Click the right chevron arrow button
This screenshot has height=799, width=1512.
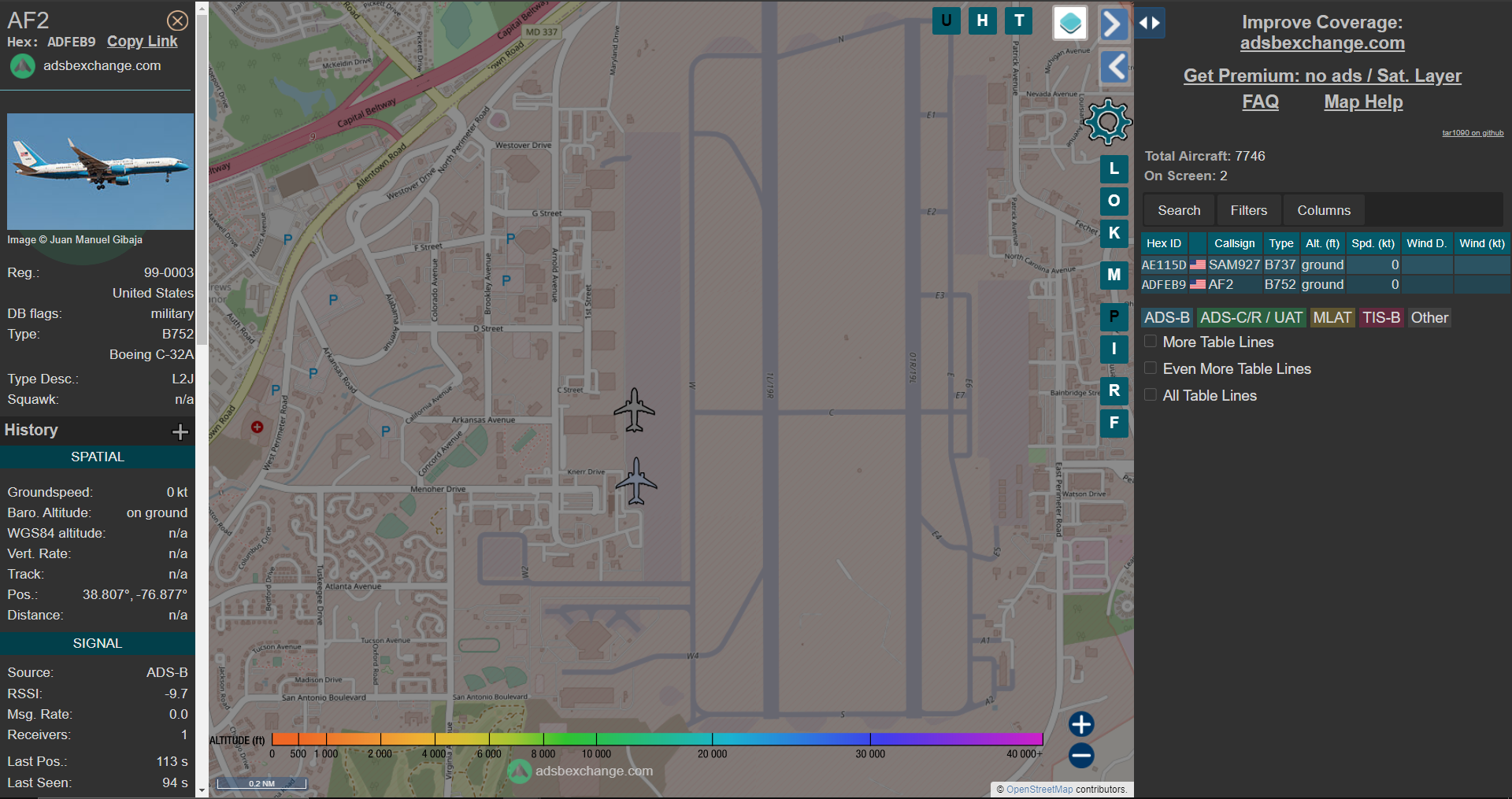(1114, 24)
